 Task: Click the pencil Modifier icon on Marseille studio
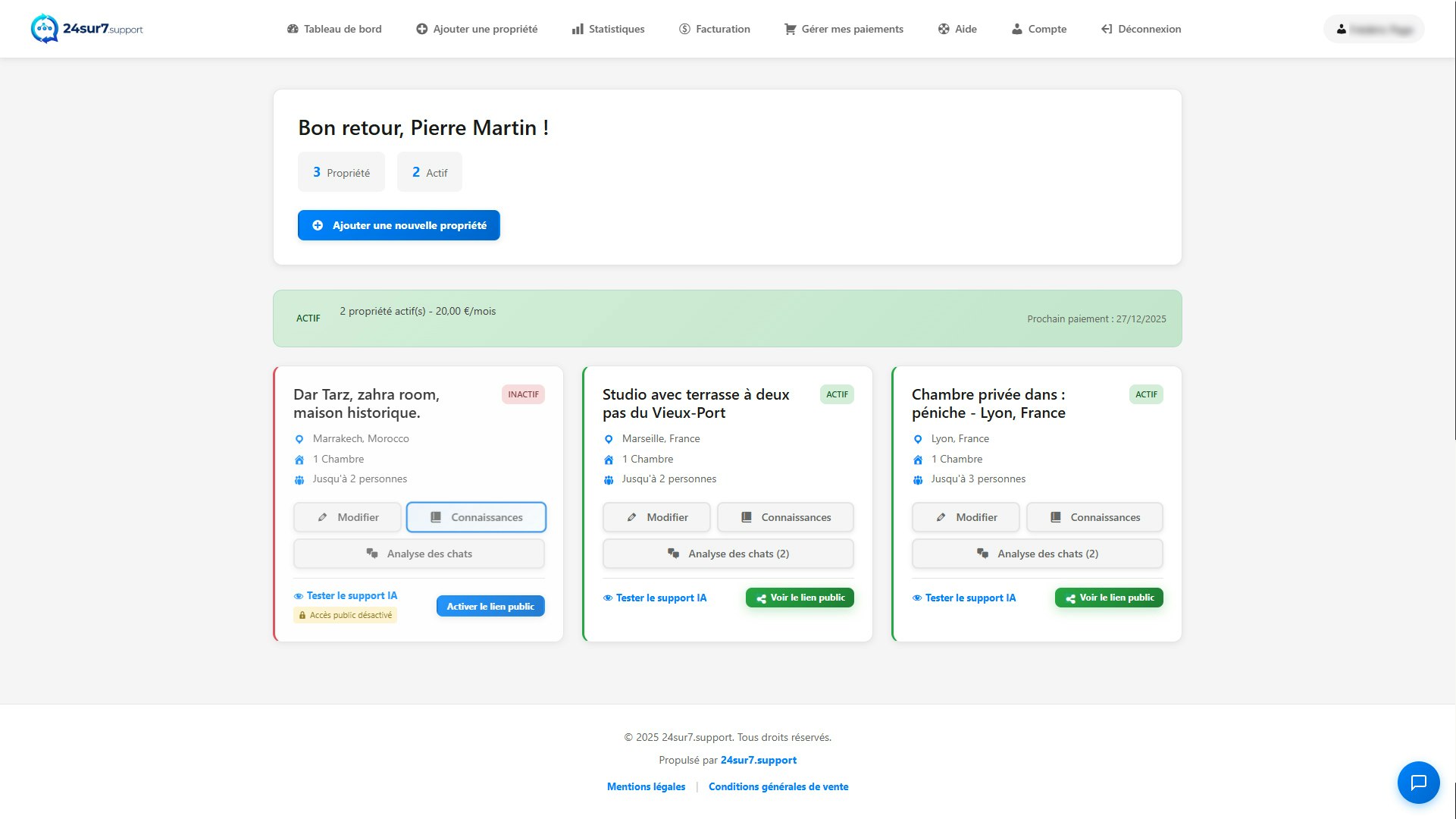(632, 517)
